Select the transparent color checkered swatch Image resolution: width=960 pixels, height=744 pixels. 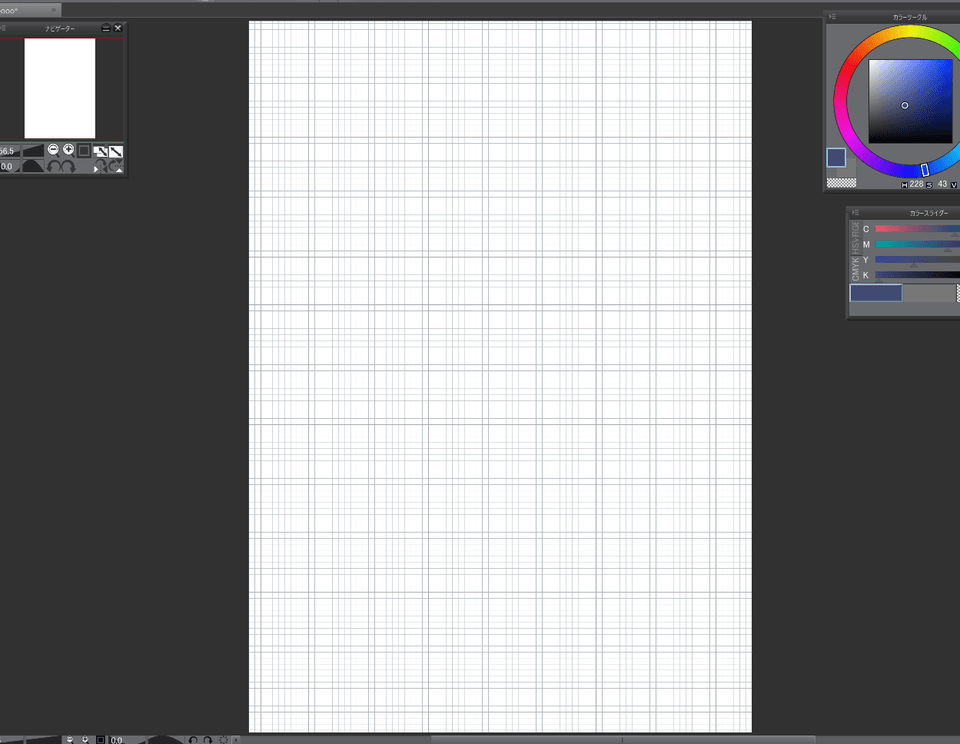pyautogui.click(x=841, y=183)
